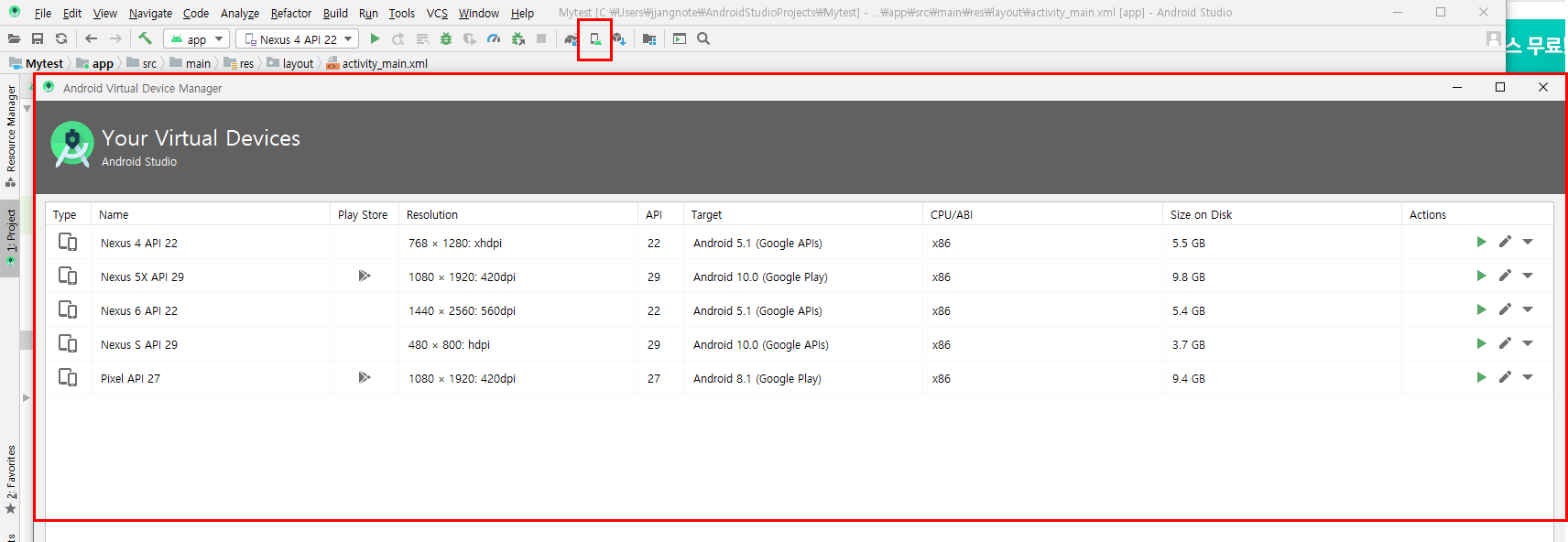Viewport: 1568px width, 542px height.
Task: Click the activity_main.xml breadcrumb
Action: point(377,63)
